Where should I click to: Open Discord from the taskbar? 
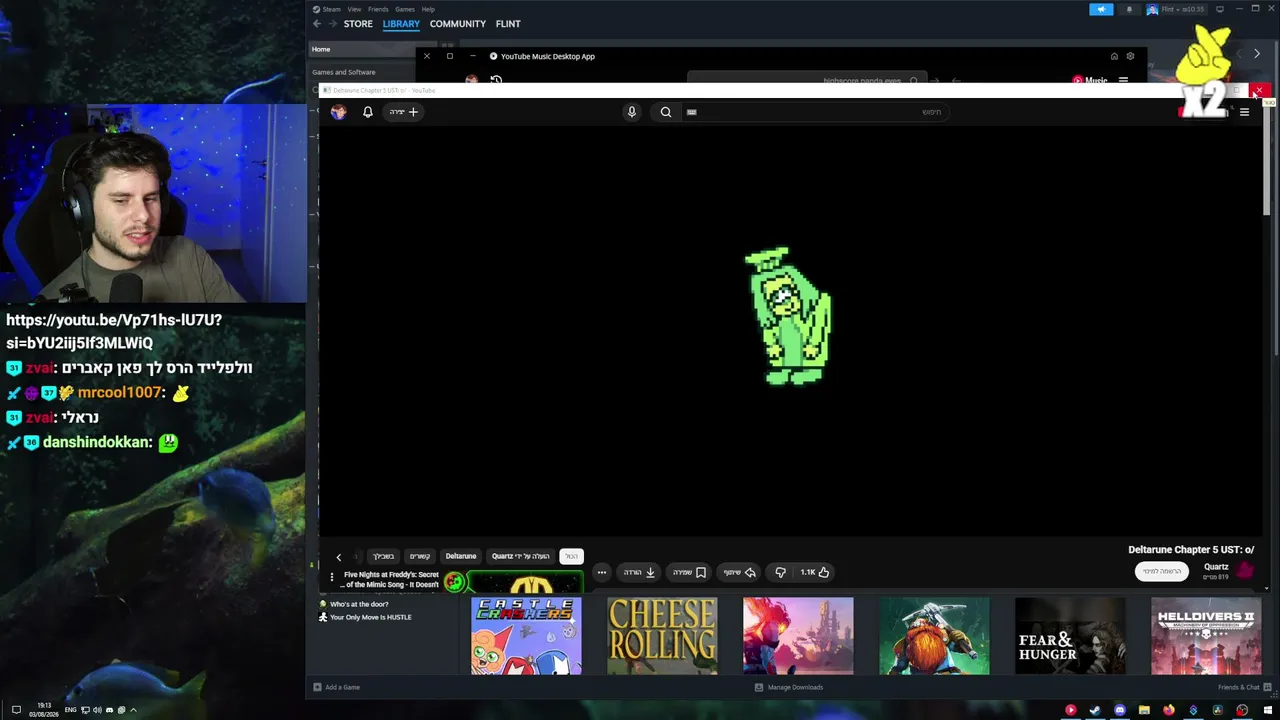coord(1120,710)
